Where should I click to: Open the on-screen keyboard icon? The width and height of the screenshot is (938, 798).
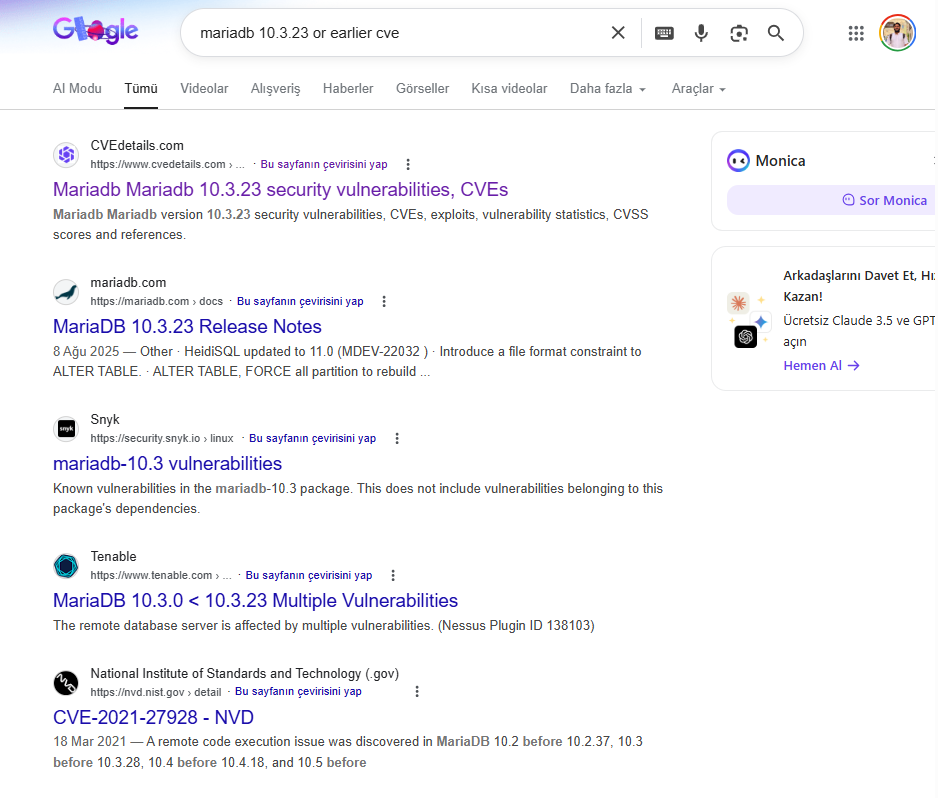click(664, 33)
